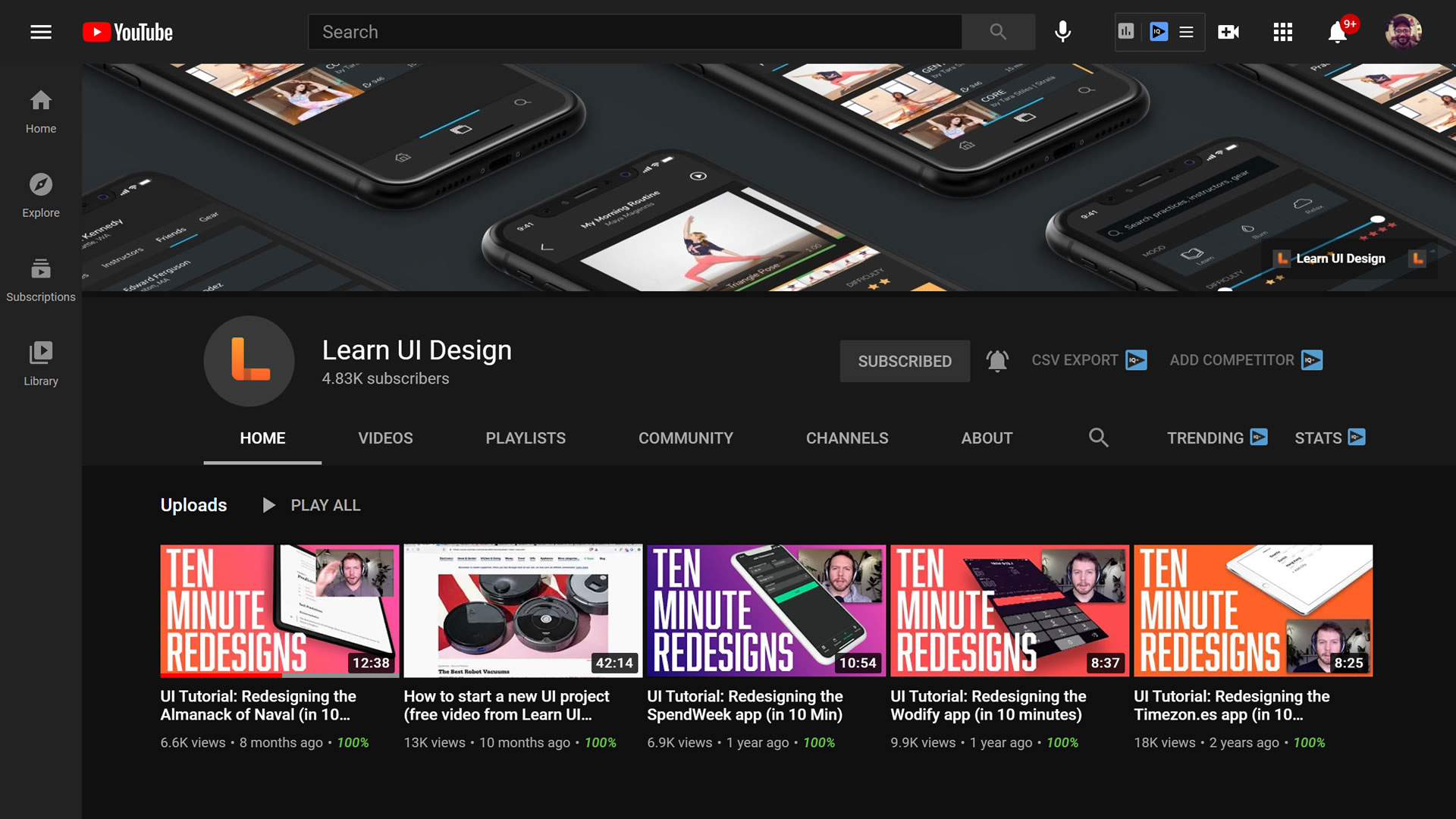Open Almanack of Naval redesign thumbnail
The width and height of the screenshot is (1456, 819).
[x=279, y=610]
